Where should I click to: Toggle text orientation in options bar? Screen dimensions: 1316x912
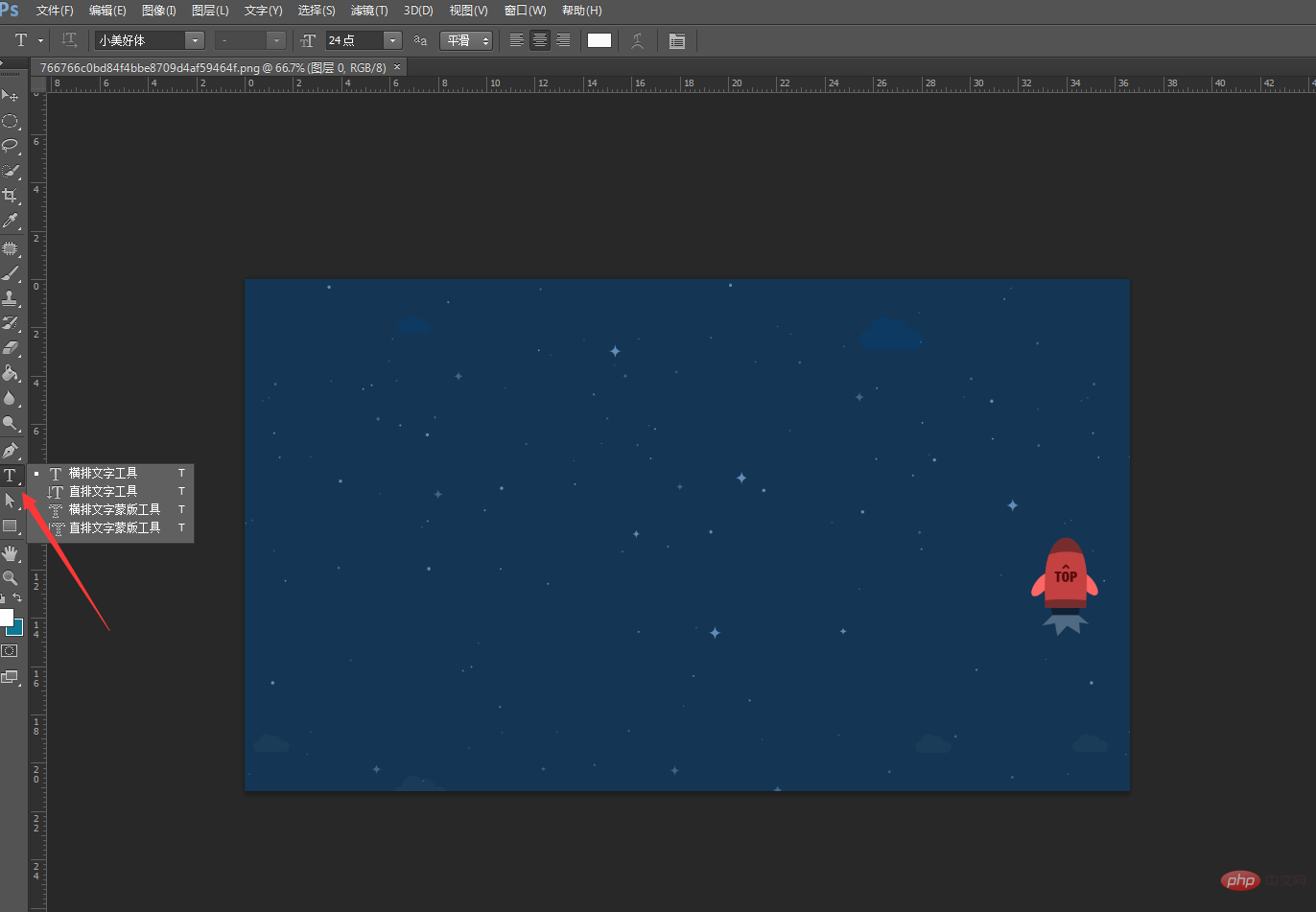(x=69, y=40)
